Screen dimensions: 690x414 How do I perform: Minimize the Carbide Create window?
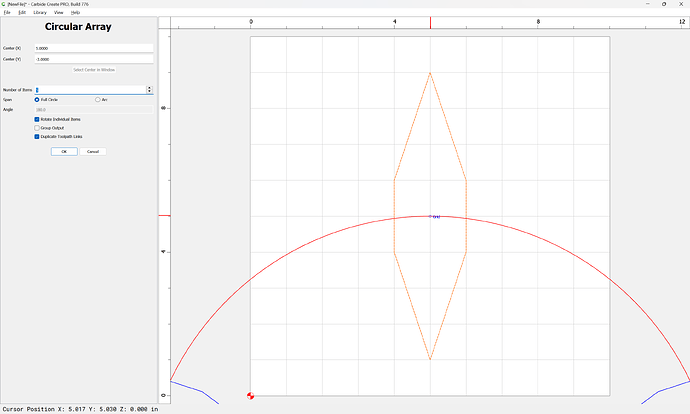648,4
